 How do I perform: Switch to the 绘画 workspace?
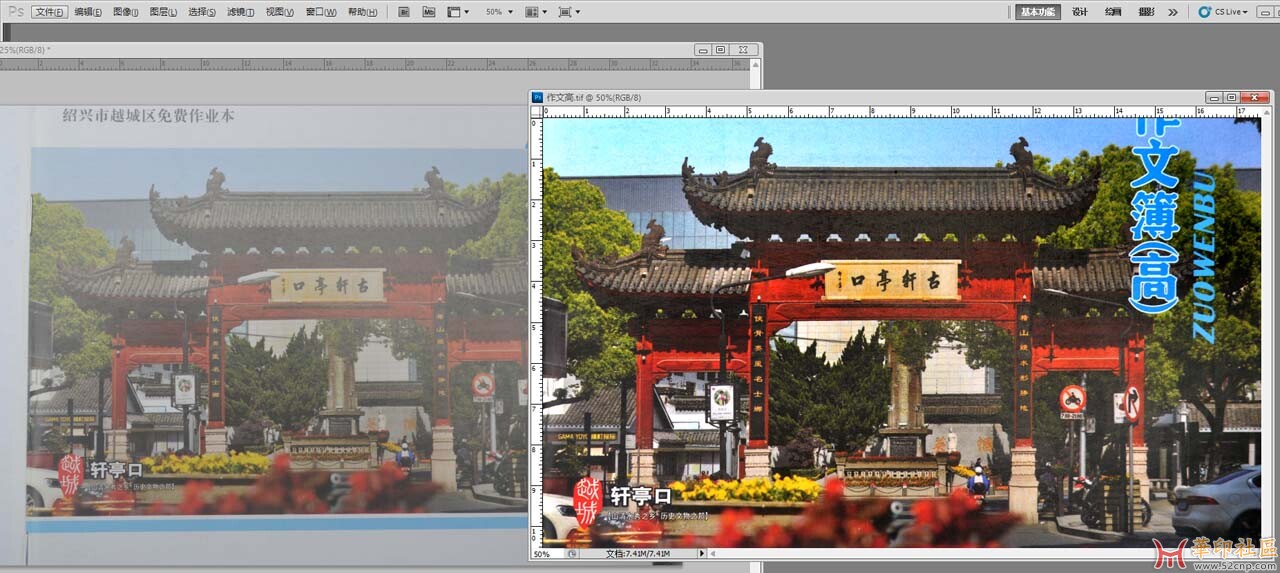(1113, 12)
